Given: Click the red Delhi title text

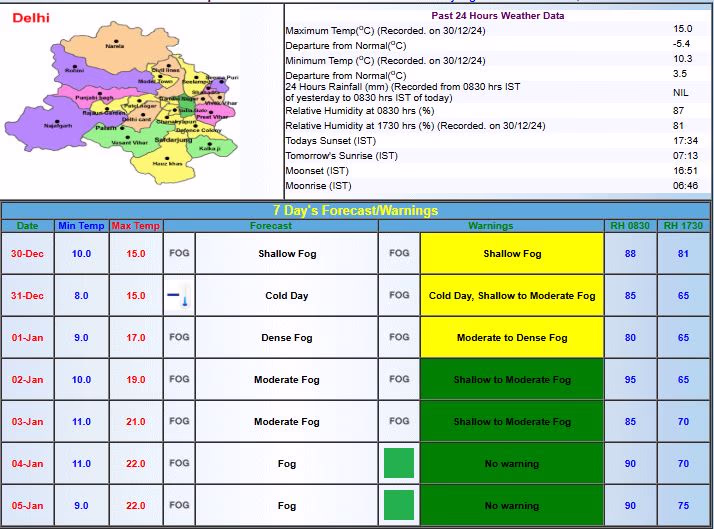Looking at the screenshot, I should coord(30,18).
